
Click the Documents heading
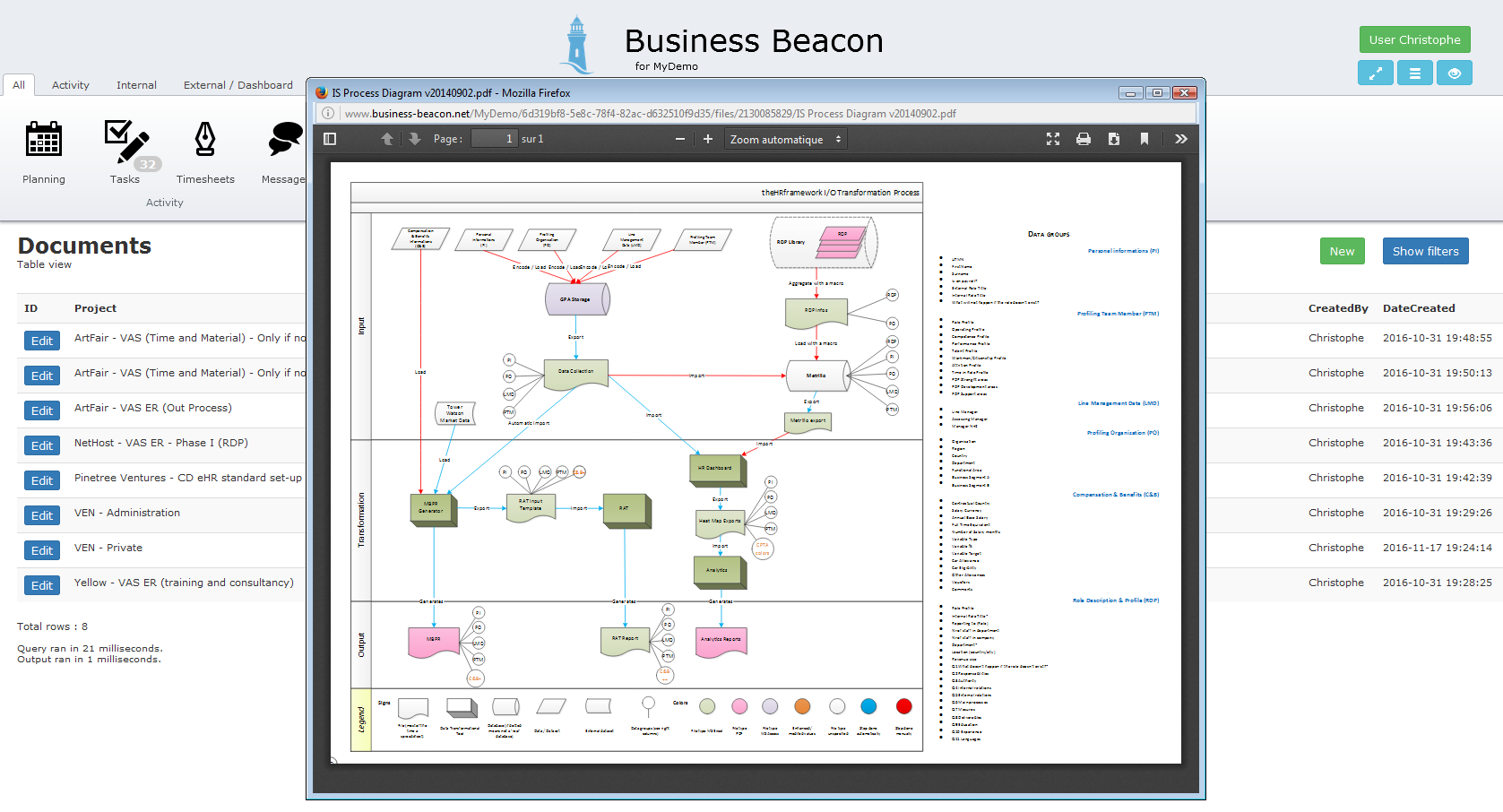84,246
